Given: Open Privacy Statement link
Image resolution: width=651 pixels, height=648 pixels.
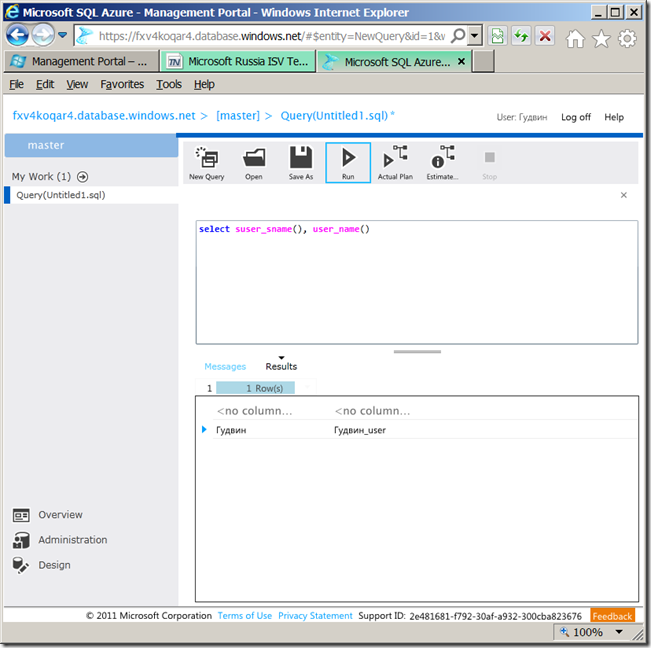Looking at the screenshot, I should [x=315, y=616].
